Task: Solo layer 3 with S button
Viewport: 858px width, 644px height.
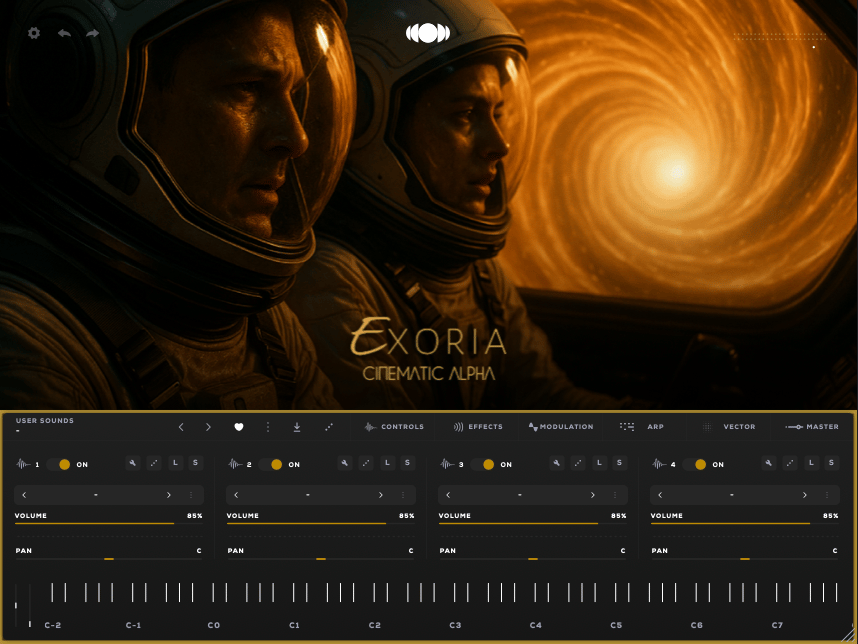Action: (x=619, y=463)
